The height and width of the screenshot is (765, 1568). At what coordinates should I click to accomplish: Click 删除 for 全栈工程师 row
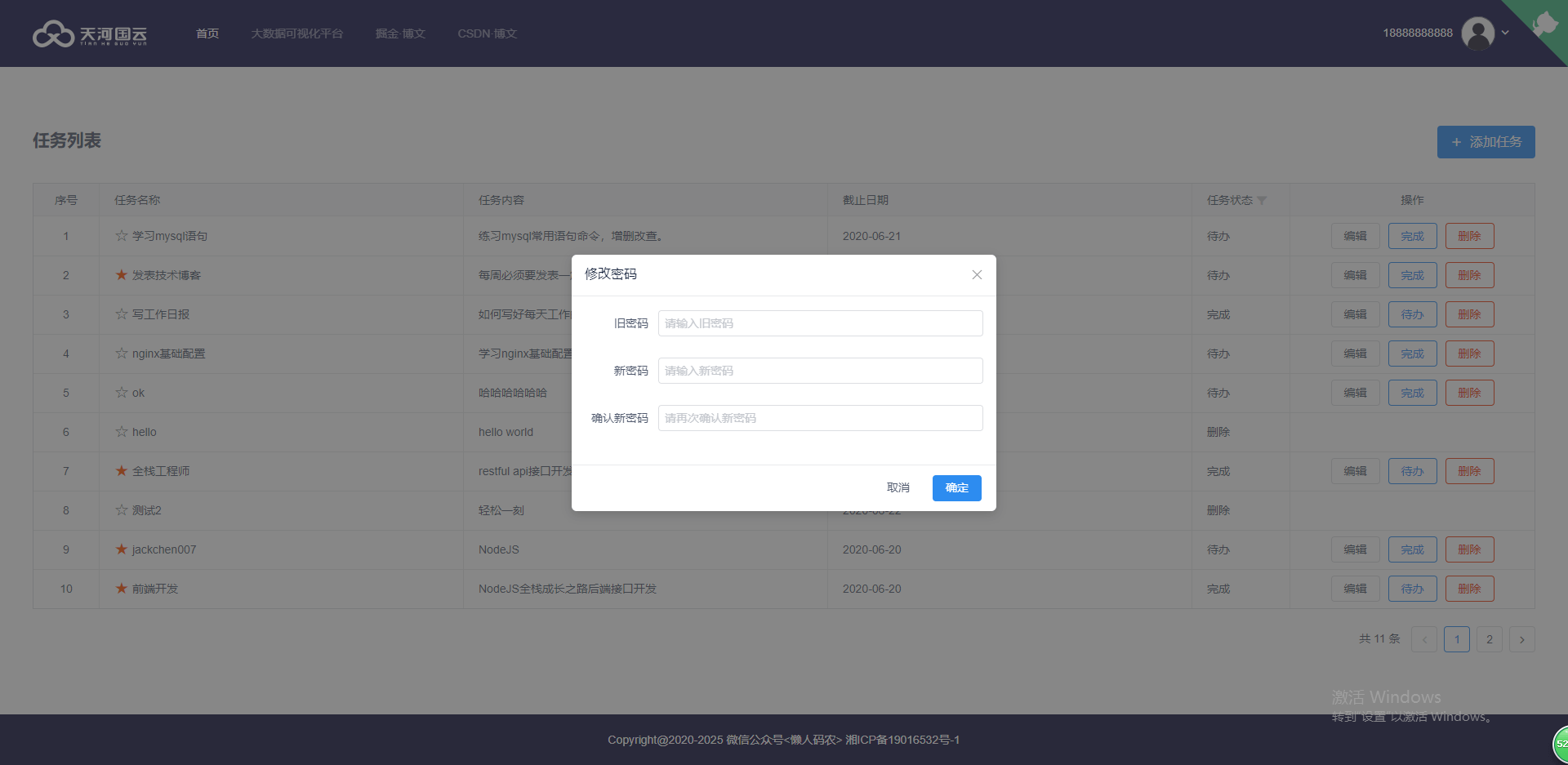click(1469, 471)
